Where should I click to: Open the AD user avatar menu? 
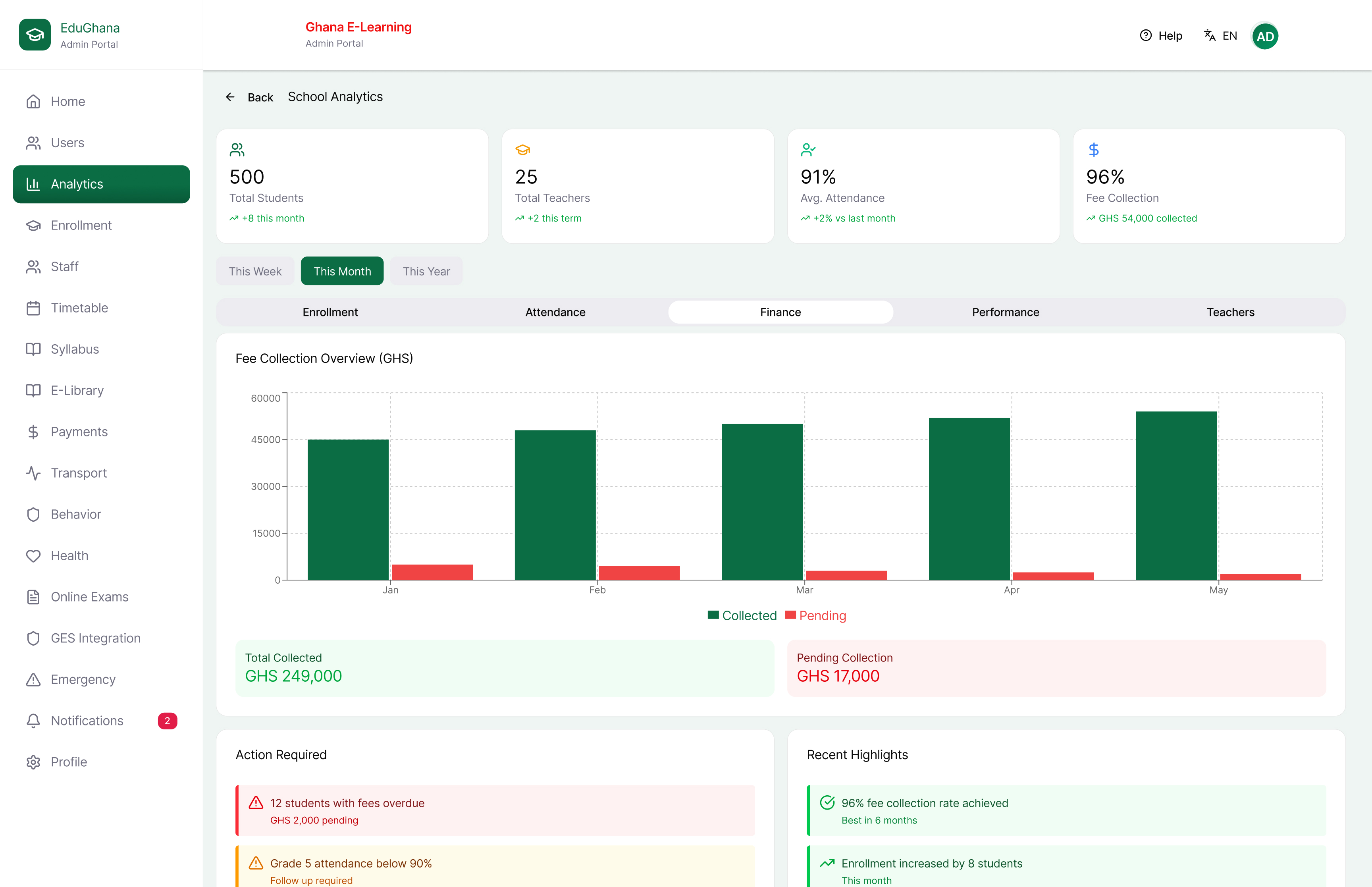coord(1265,36)
